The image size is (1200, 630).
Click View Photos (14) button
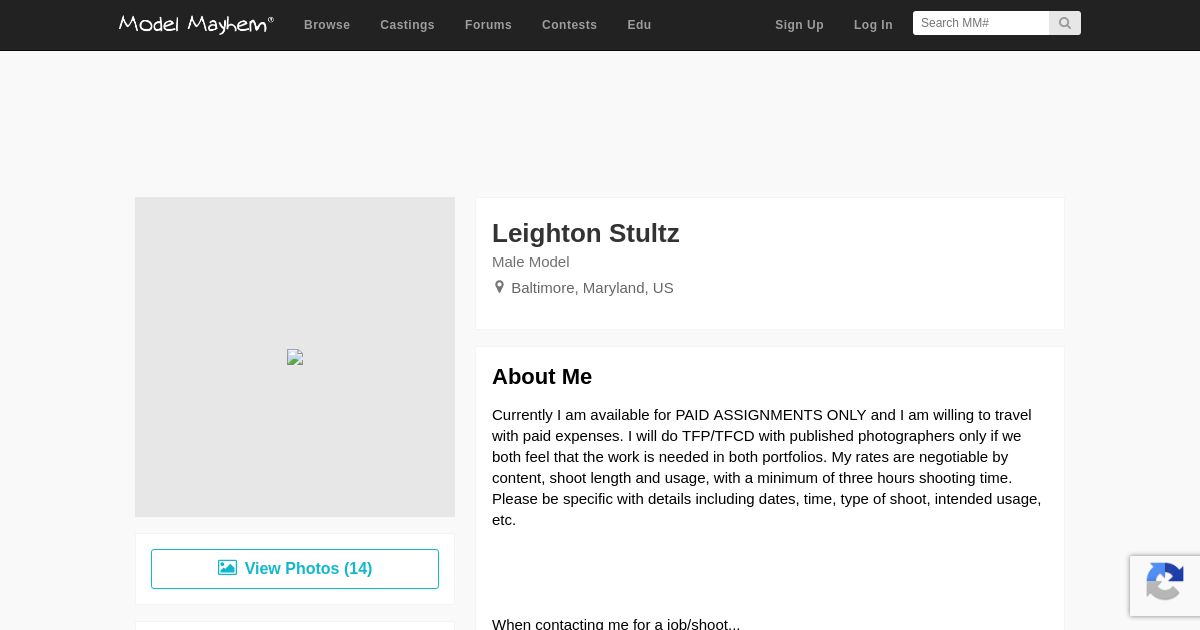pyautogui.click(x=295, y=569)
